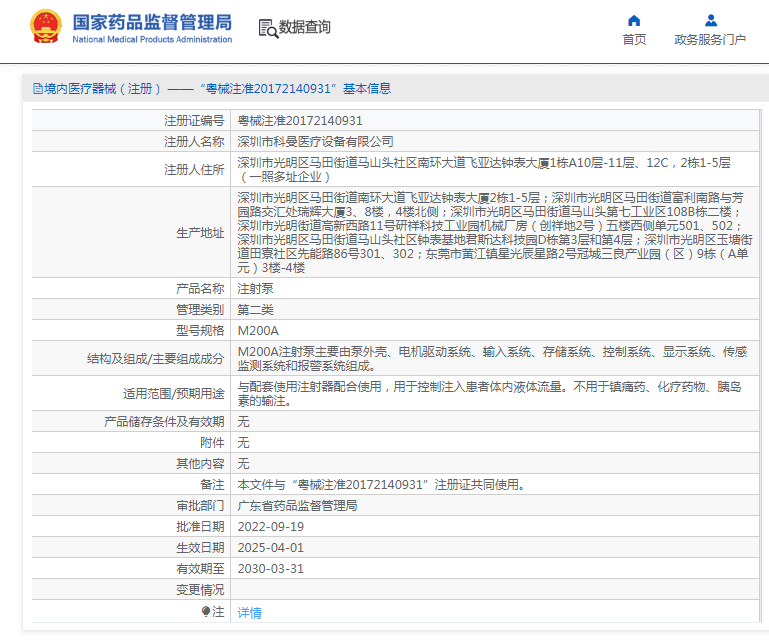Select registrant name 深圳市科曼医疗设备有限公司
Screen dimensions: 769x642
point(315,142)
